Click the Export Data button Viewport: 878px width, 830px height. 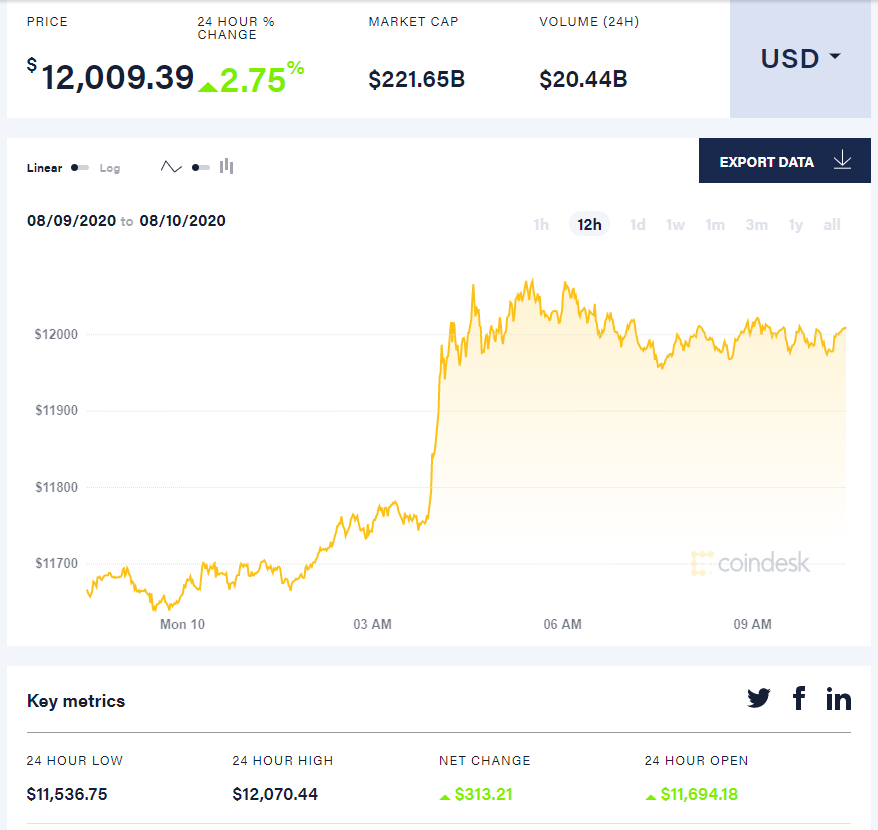point(766,161)
